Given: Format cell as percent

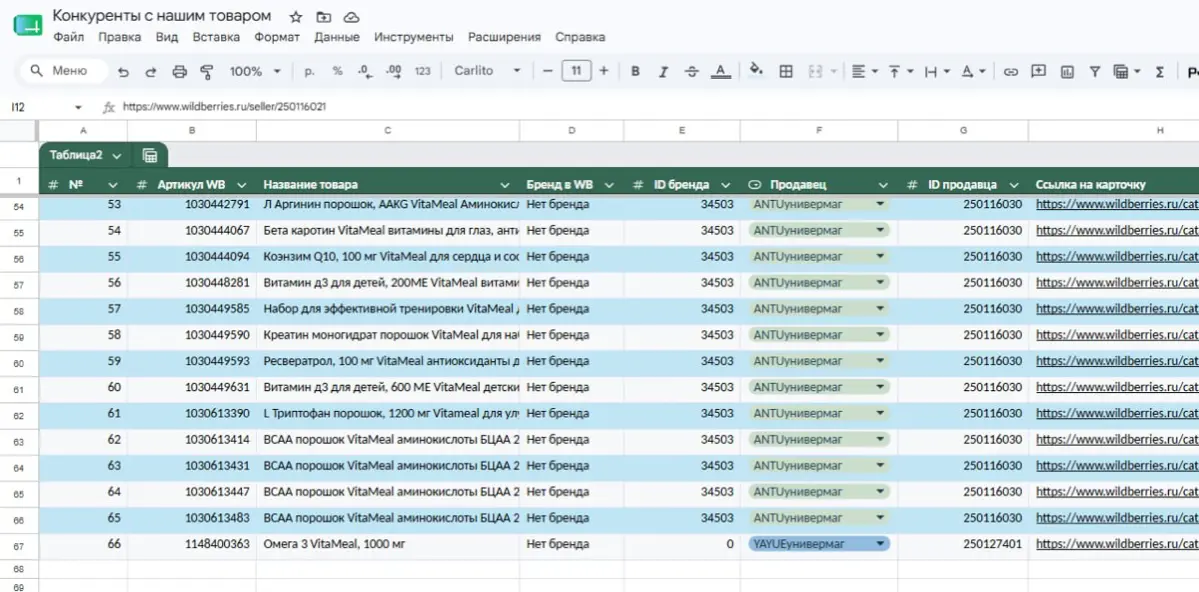Looking at the screenshot, I should [x=337, y=71].
